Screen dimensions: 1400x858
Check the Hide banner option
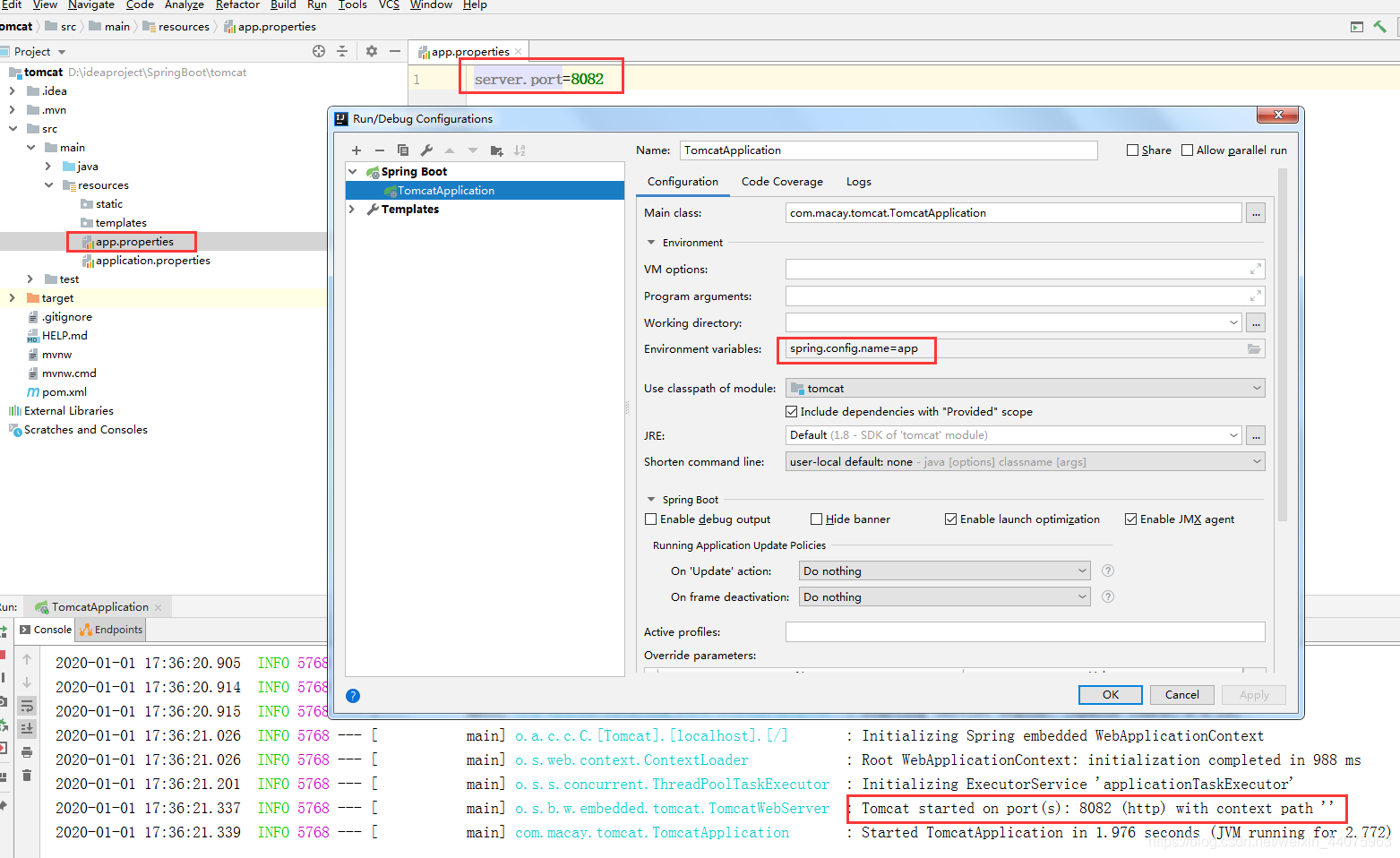pyautogui.click(x=816, y=519)
